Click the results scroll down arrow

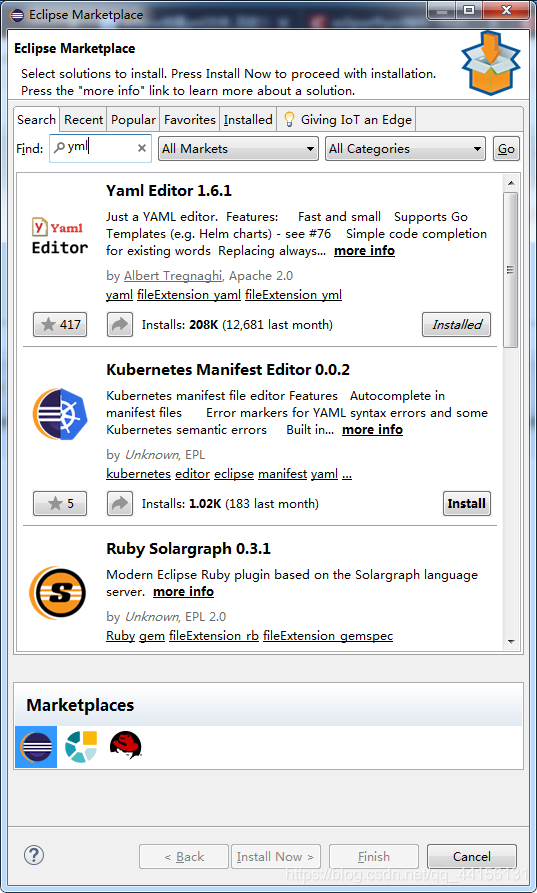coord(511,642)
